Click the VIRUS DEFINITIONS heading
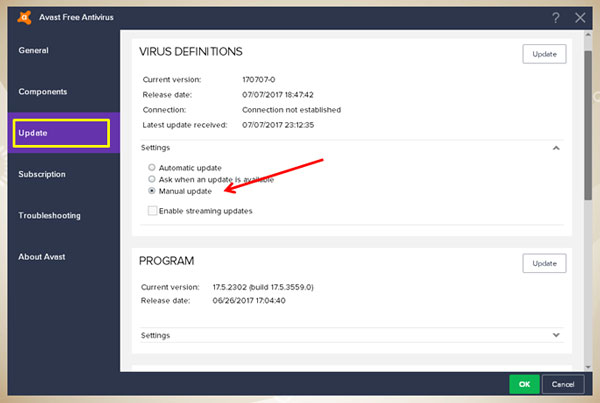The height and width of the screenshot is (403, 600). pos(191,52)
